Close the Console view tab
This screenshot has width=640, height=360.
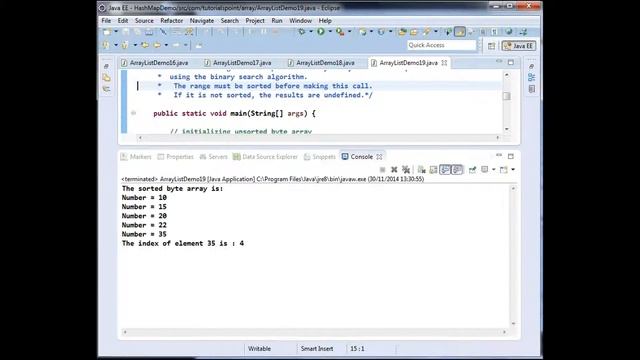coord(379,157)
